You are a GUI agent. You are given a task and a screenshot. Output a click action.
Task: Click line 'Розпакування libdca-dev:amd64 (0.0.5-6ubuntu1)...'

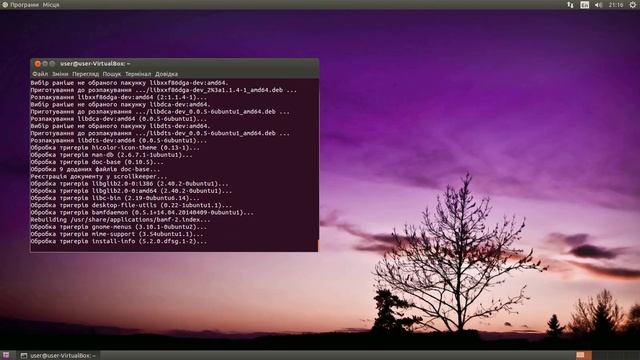[119, 119]
